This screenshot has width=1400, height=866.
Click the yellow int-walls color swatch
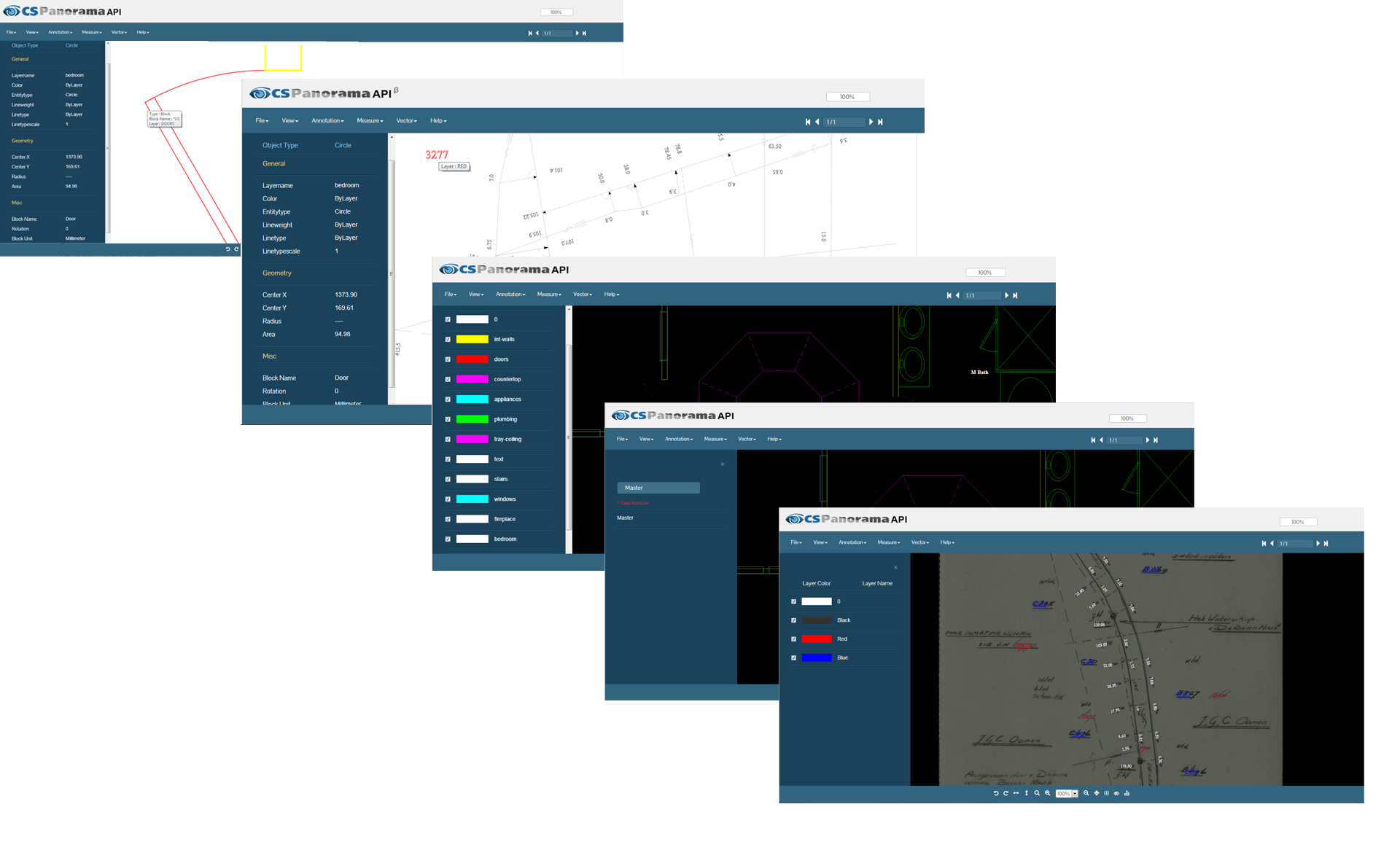click(x=472, y=340)
